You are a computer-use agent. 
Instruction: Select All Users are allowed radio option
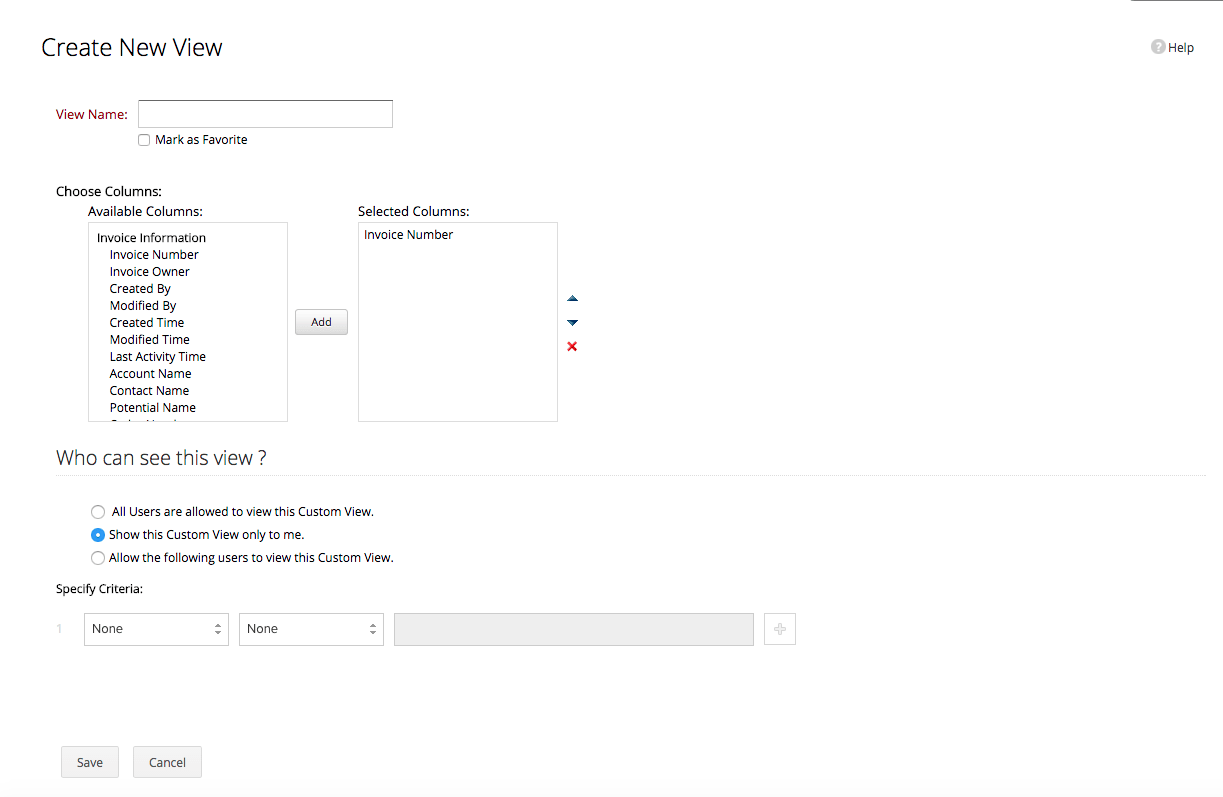(98, 512)
